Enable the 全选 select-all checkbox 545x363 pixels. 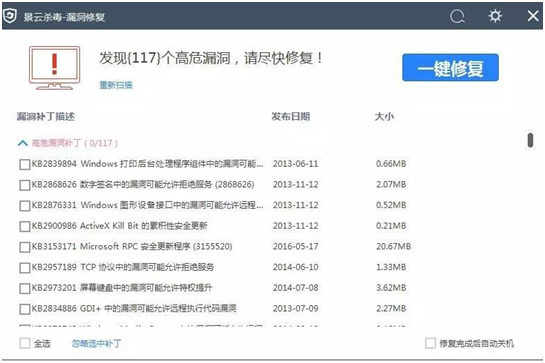click(25, 343)
